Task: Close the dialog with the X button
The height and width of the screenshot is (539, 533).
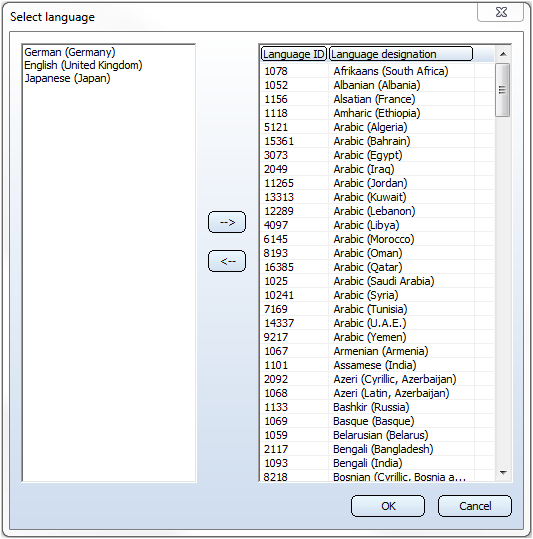Action: pyautogui.click(x=501, y=12)
